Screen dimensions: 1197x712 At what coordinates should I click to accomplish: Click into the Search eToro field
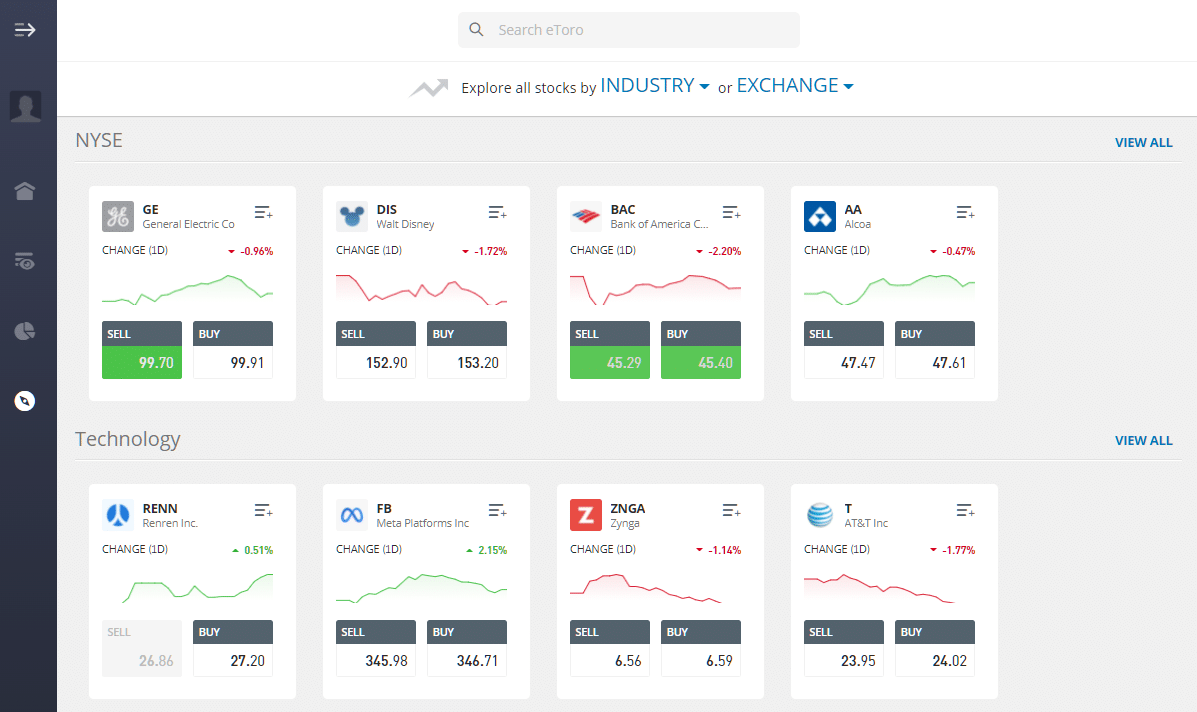pyautogui.click(x=629, y=30)
